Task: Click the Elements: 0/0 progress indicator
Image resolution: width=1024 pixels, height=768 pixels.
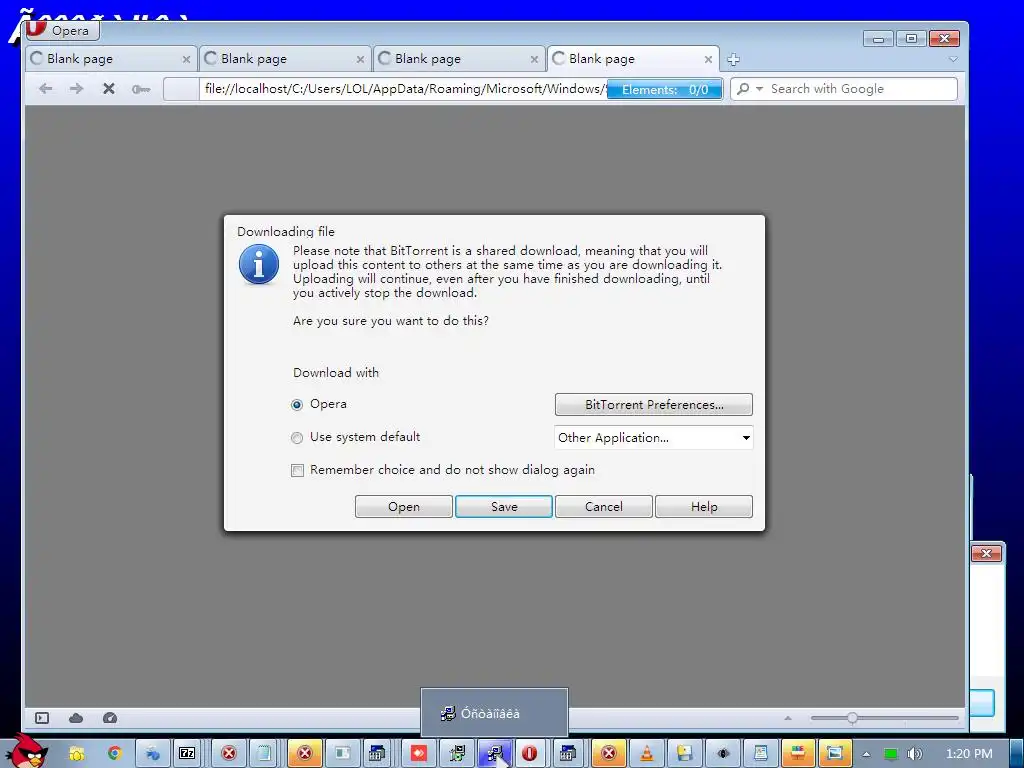Action: [664, 89]
